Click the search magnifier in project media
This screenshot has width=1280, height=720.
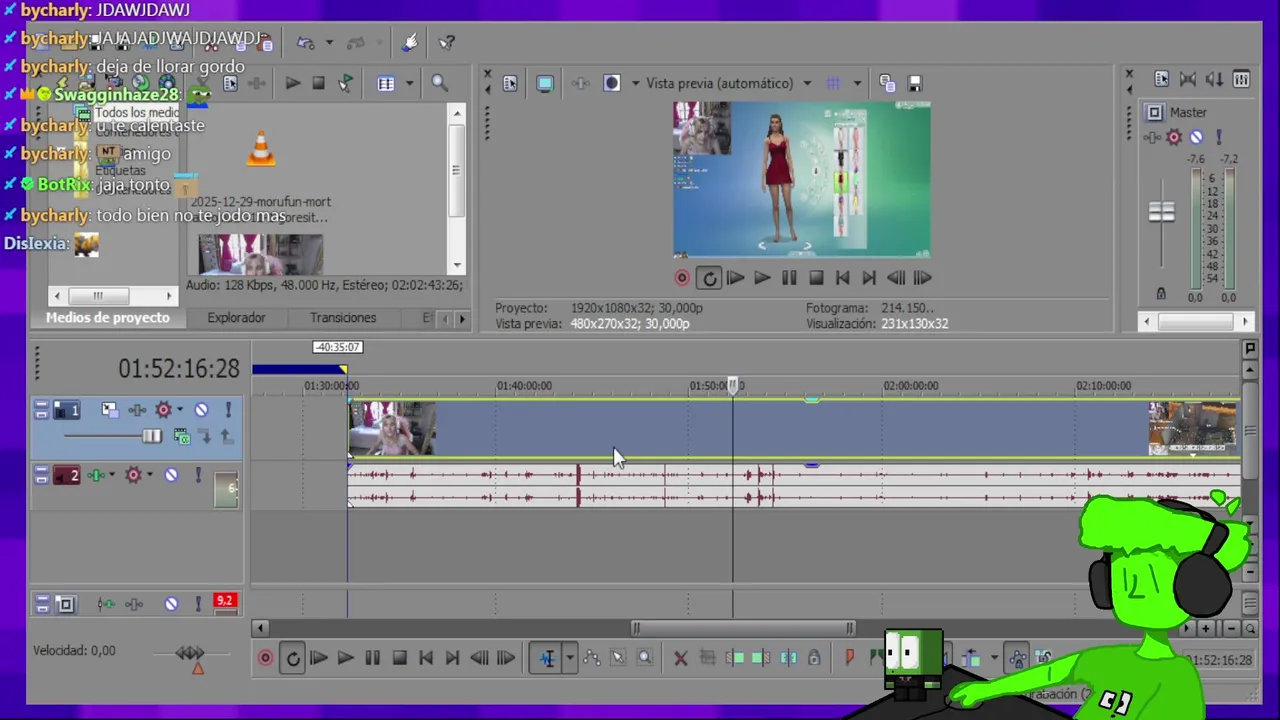(x=439, y=84)
